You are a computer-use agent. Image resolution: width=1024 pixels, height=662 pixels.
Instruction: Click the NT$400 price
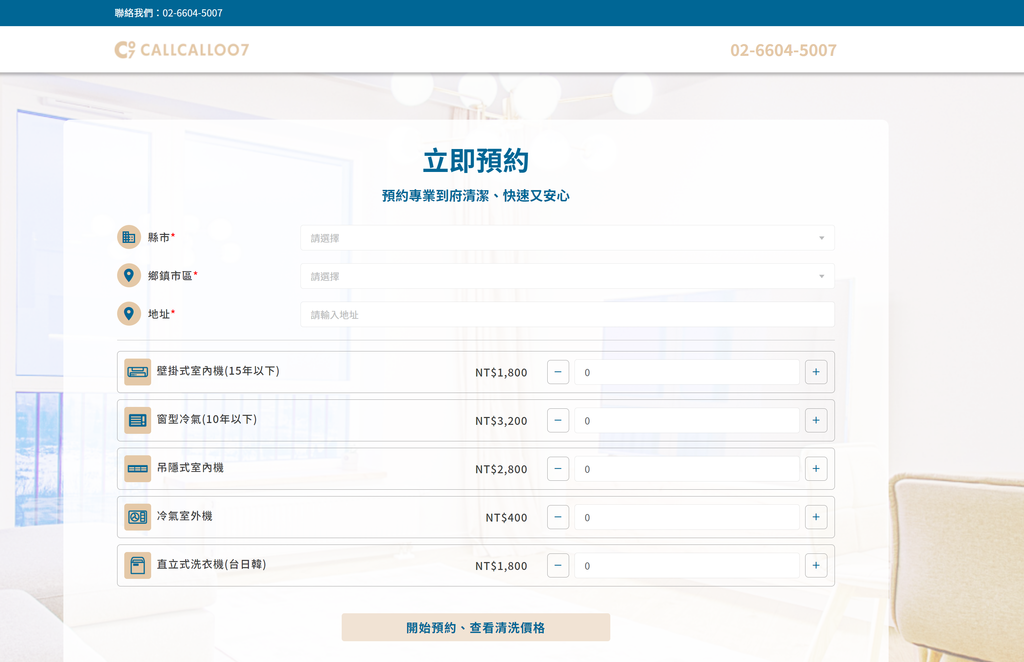[506, 518]
